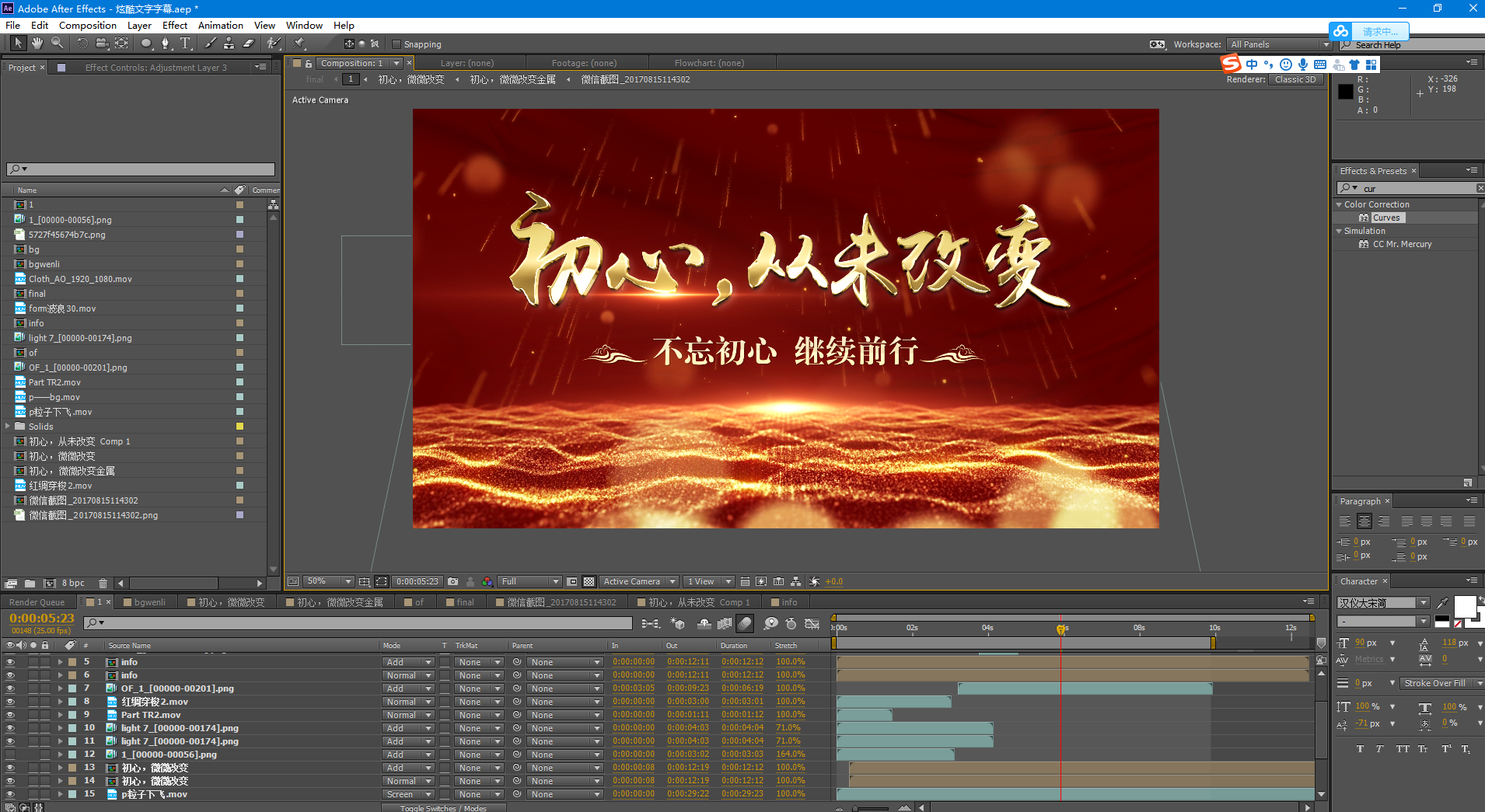The image size is (1485, 812).
Task: Select the Unified Camera tool
Action: point(102,44)
